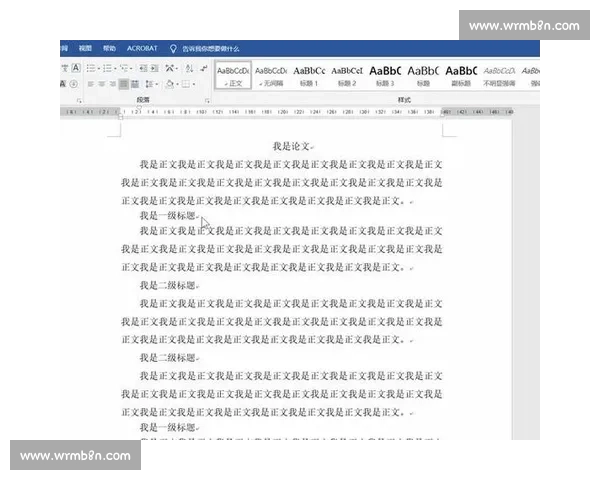The width and height of the screenshot is (600, 480).
Task: Expand the Chinese typography layout dropdown arrow
Action: 176,69
